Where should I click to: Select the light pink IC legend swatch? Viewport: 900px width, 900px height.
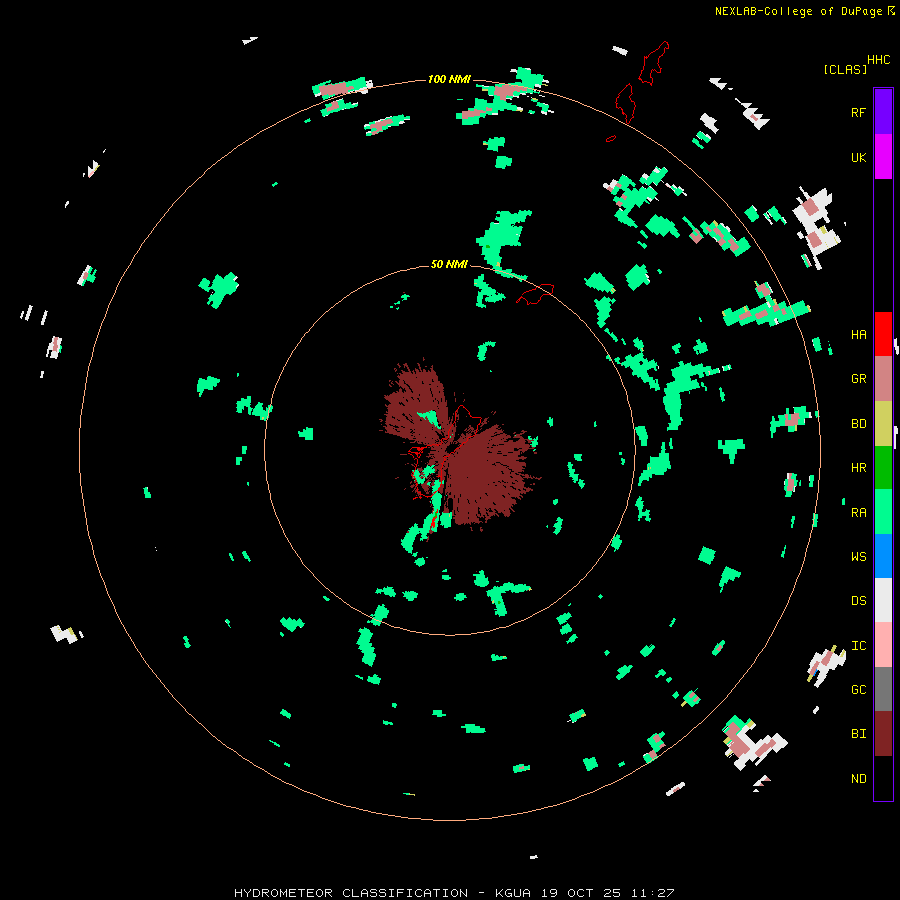click(883, 645)
